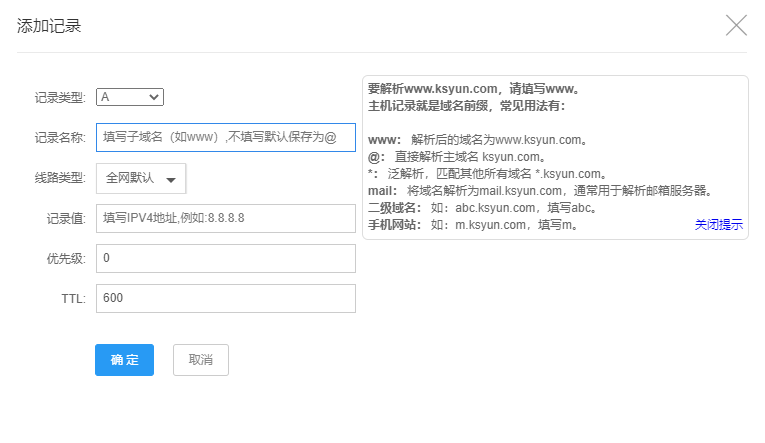
Task: Click the TTL field showing 600
Action: click(226, 299)
